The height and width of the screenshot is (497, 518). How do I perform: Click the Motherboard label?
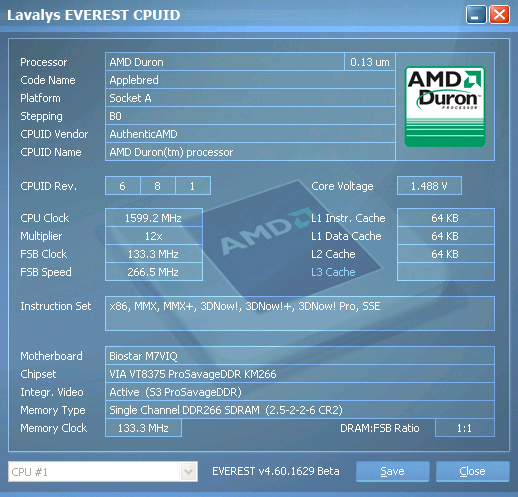(51, 356)
